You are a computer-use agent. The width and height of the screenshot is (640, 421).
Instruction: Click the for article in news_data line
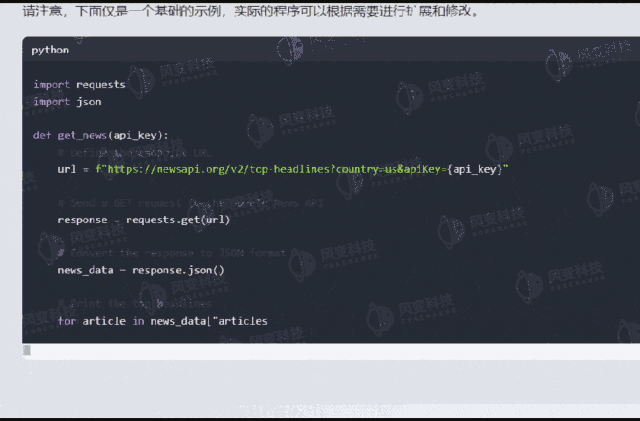click(x=162, y=321)
